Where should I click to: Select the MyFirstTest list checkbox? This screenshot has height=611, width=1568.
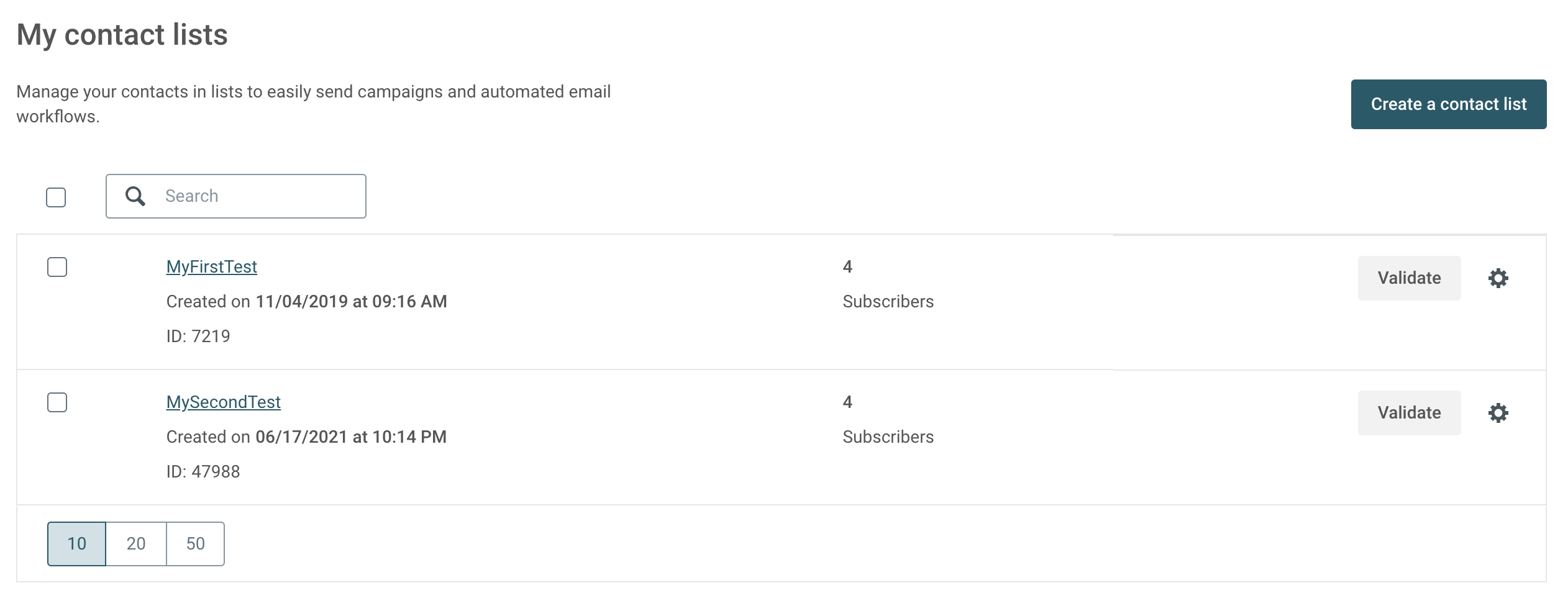coord(57,267)
